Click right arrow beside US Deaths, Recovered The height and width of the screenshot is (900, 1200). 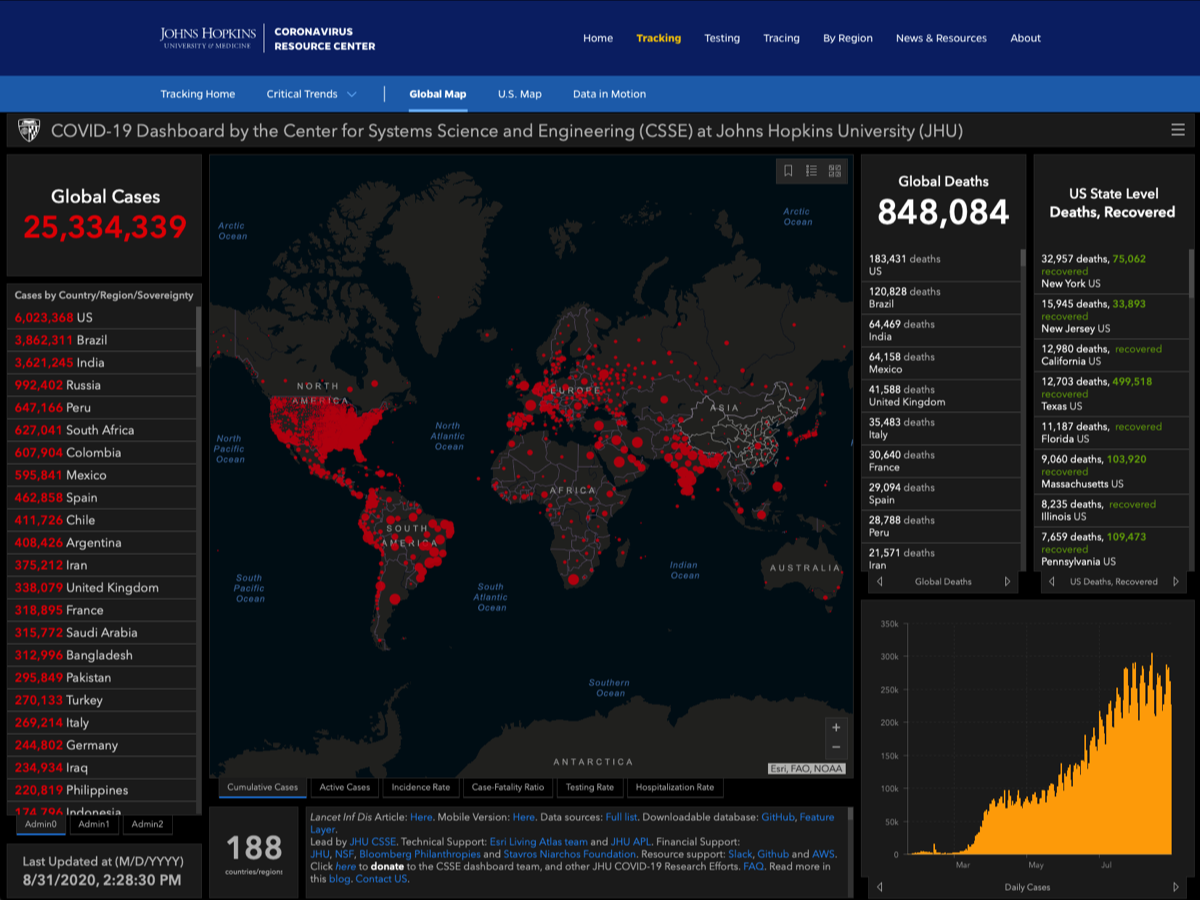(x=1176, y=581)
